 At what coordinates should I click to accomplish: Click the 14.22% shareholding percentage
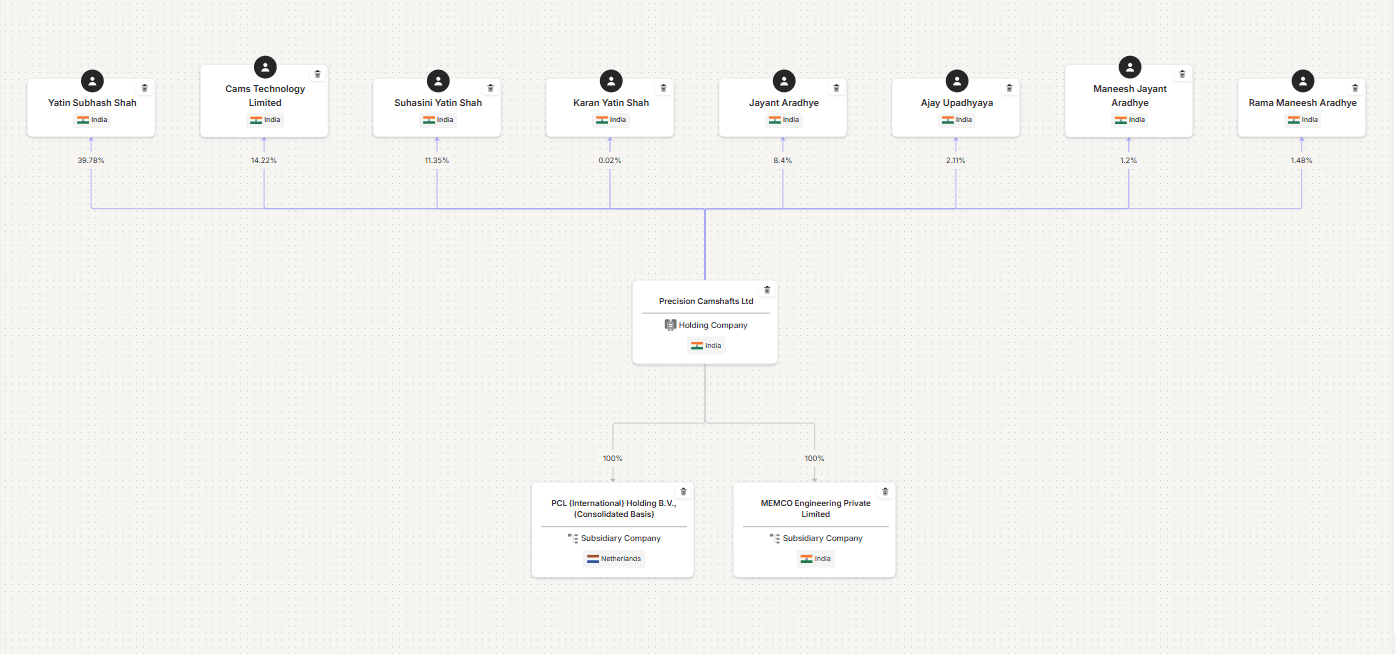264,161
